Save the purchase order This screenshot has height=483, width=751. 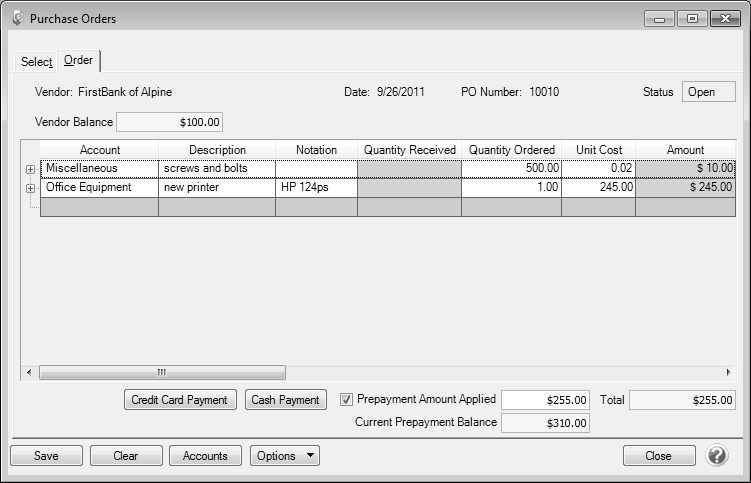46,456
